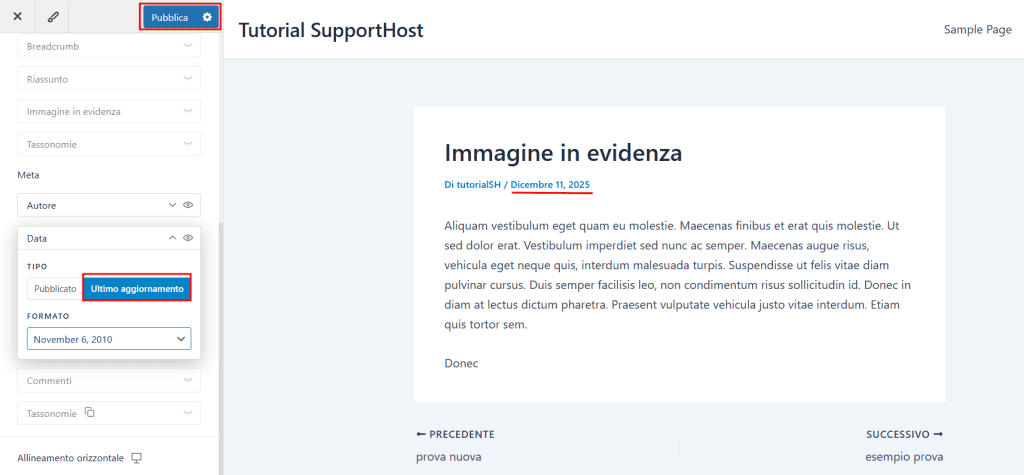Viewport: 1024px width, 475px height.
Task: Show the hidden Commenti element
Action: pyautogui.click(x=187, y=381)
